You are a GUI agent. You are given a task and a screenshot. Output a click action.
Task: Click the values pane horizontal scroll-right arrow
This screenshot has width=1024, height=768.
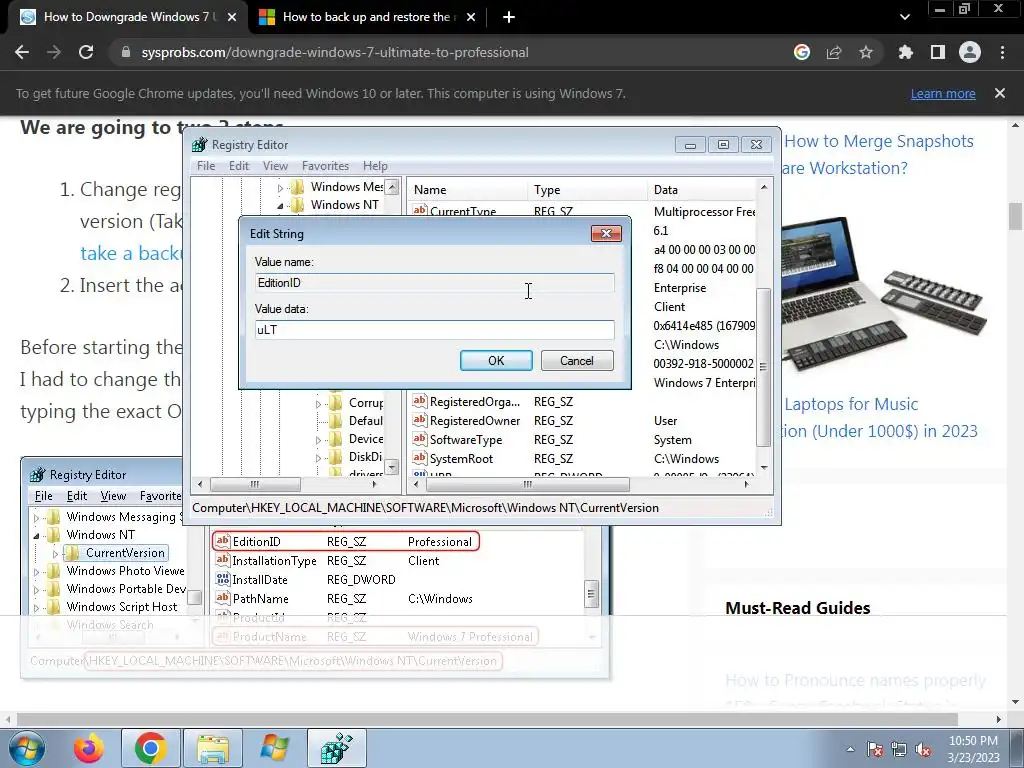click(x=746, y=485)
